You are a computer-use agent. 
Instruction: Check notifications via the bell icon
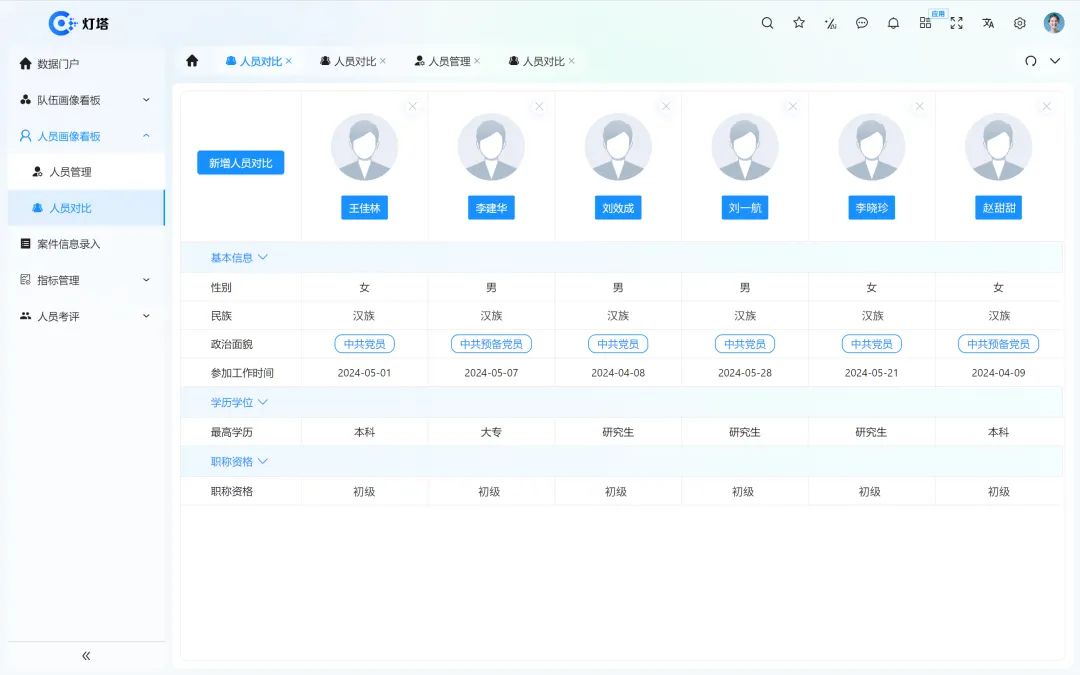pos(893,22)
